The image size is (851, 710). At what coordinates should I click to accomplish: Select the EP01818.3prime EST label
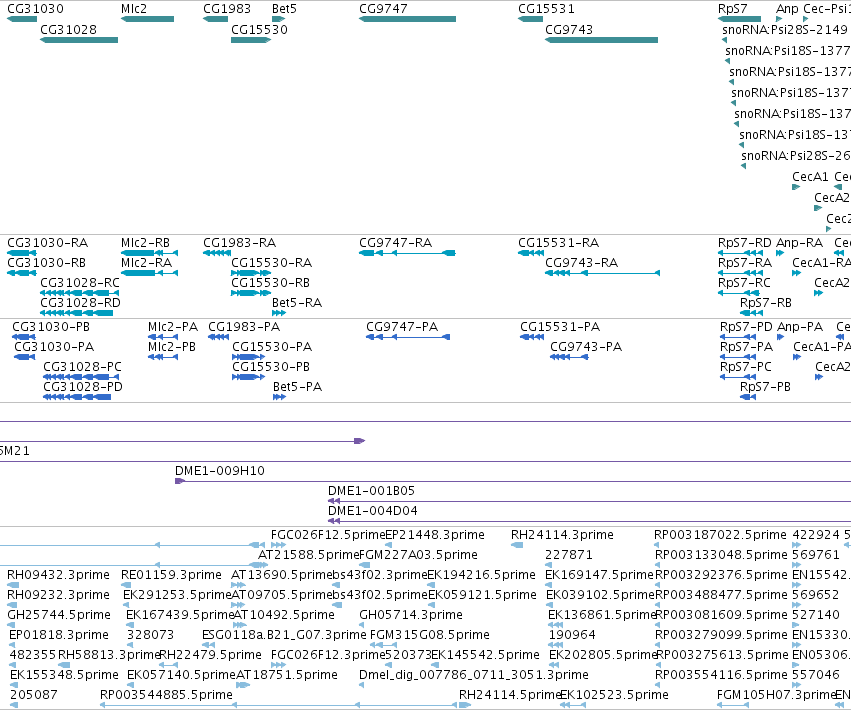click(59, 635)
